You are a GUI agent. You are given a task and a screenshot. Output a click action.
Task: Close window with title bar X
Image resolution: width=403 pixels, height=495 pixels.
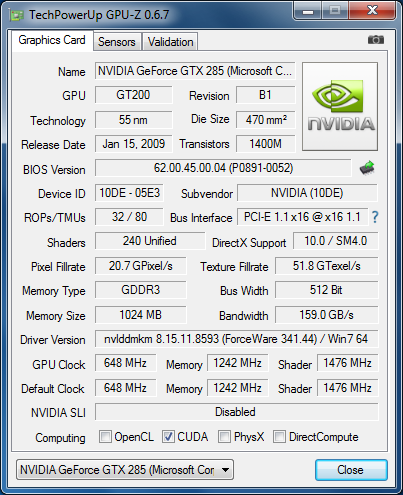[372, 11]
